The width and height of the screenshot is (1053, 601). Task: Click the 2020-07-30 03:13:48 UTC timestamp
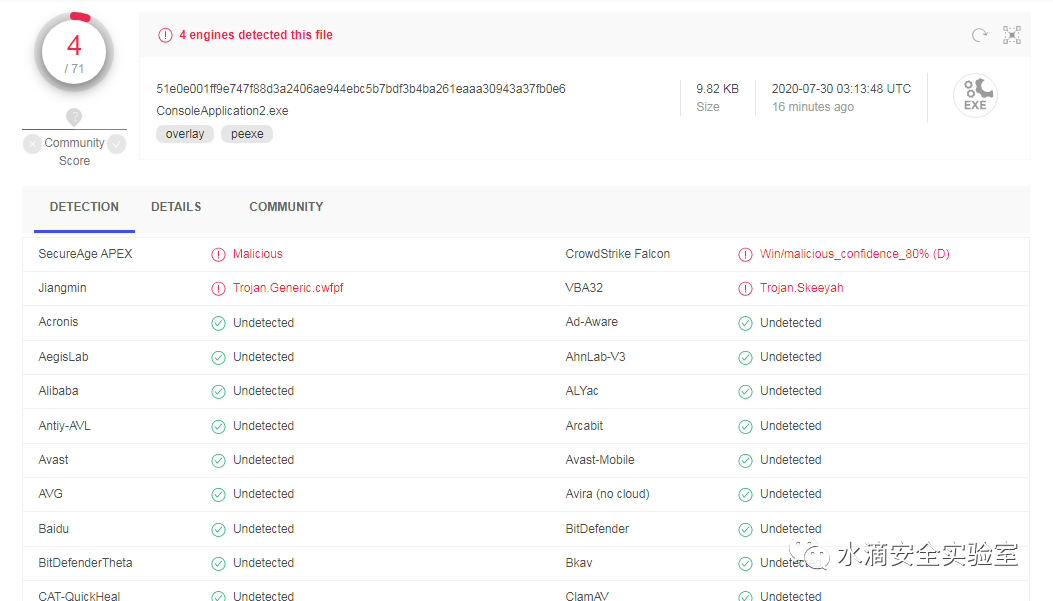pos(841,89)
